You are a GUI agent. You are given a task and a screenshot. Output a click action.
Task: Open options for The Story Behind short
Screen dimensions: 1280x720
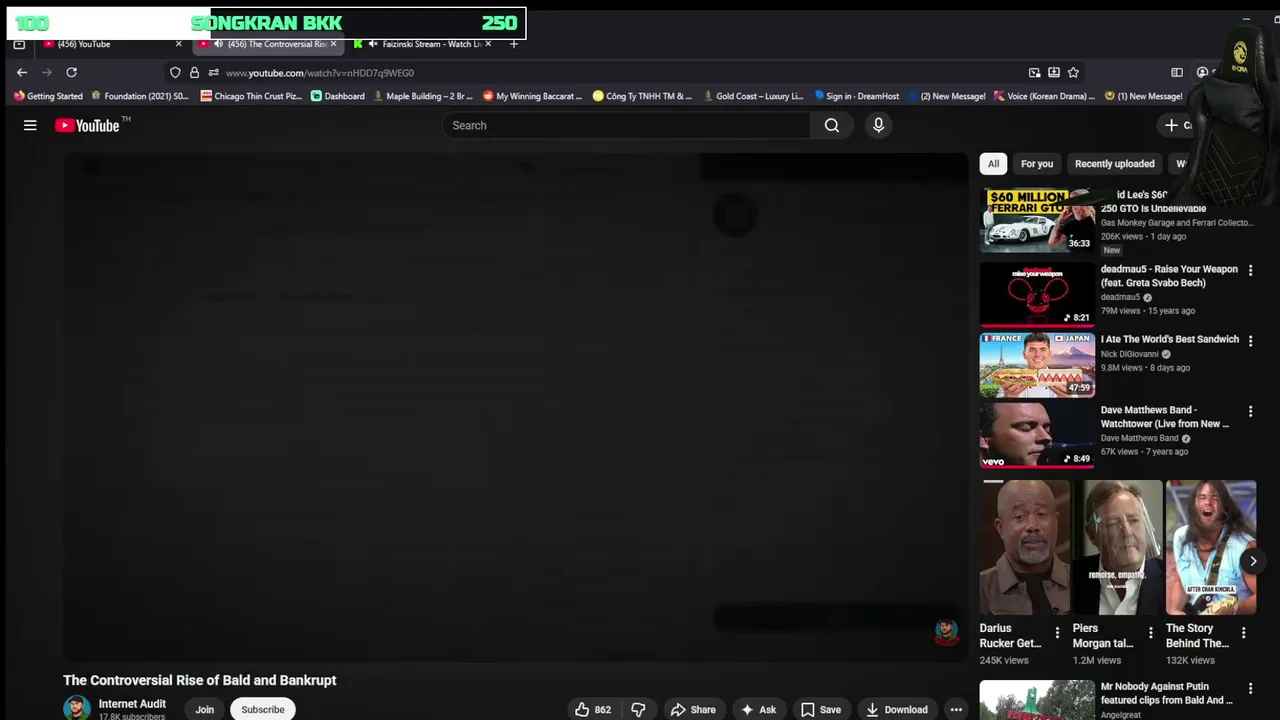coord(1243,632)
